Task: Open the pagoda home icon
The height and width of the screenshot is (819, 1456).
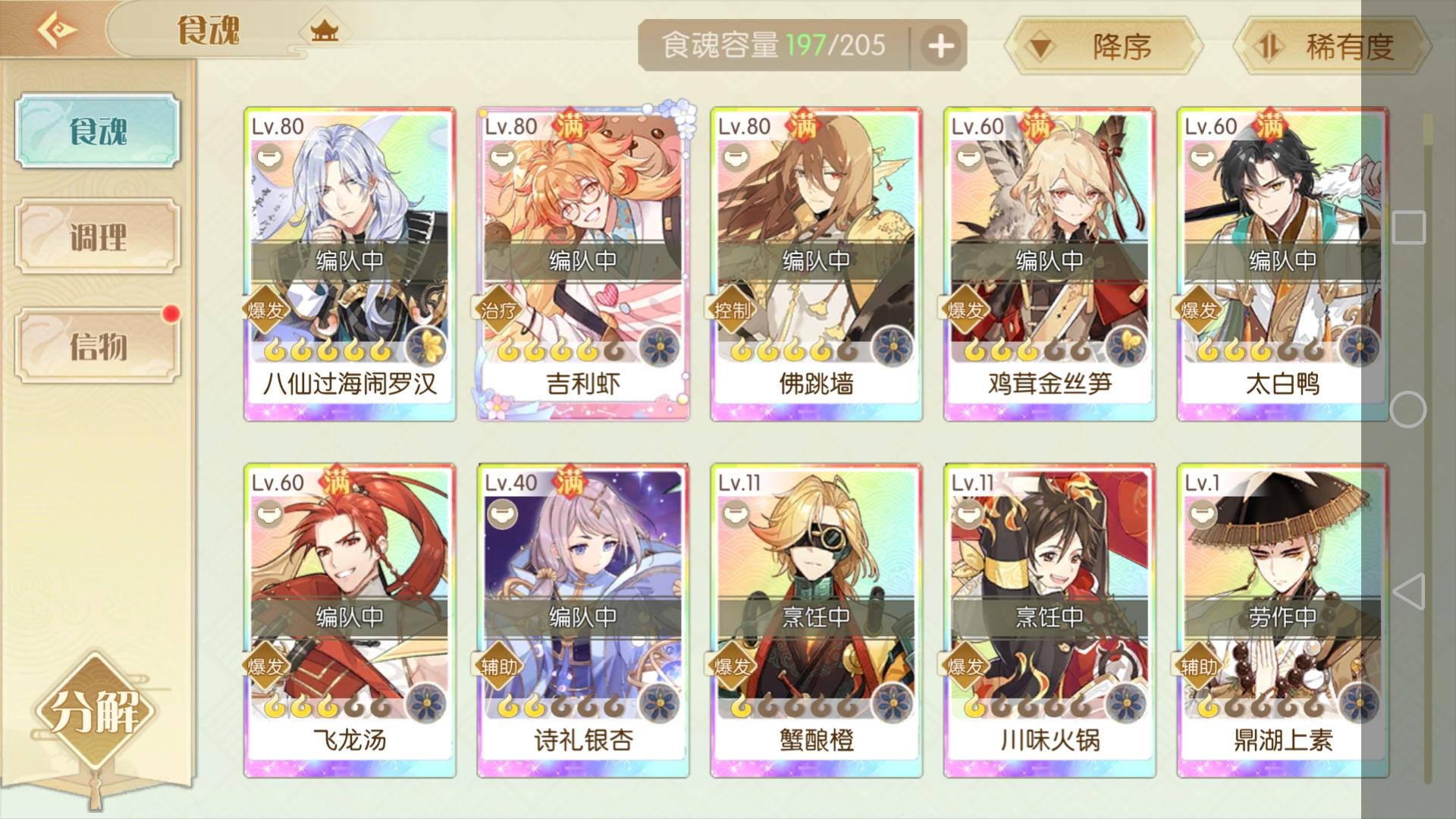Action: (x=324, y=32)
